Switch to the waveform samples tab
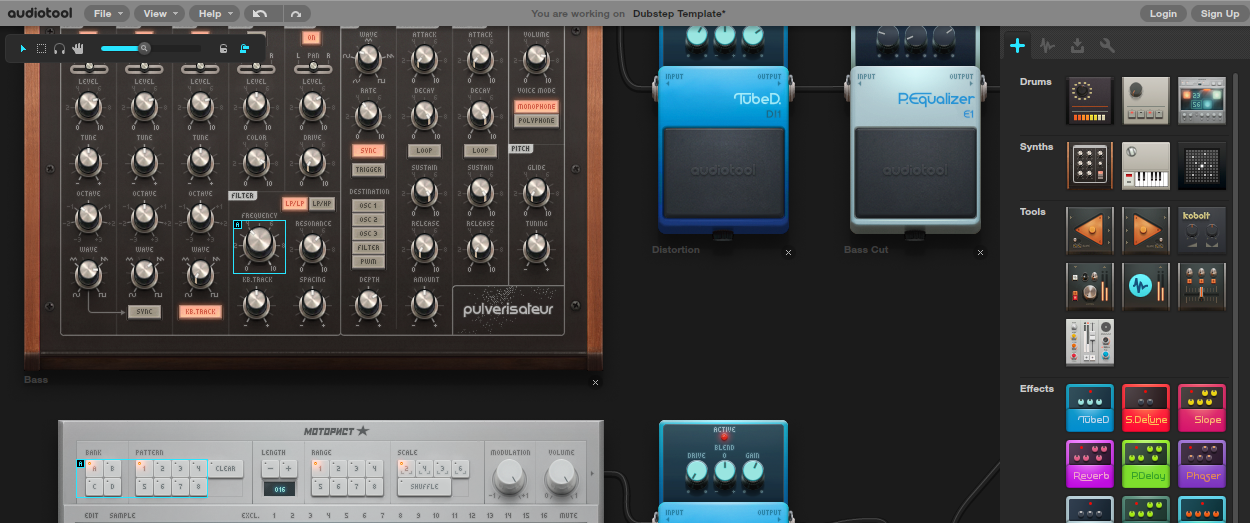 pos(1047,45)
